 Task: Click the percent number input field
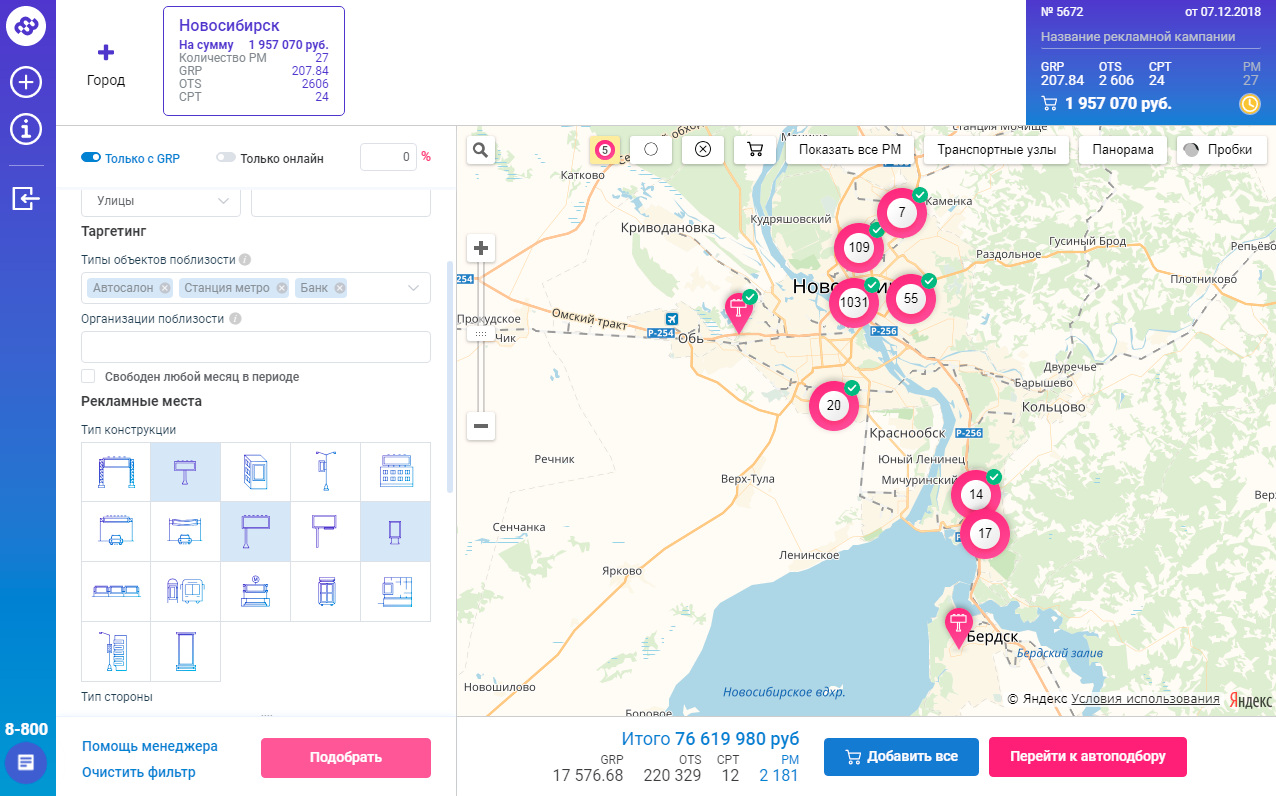click(387, 157)
